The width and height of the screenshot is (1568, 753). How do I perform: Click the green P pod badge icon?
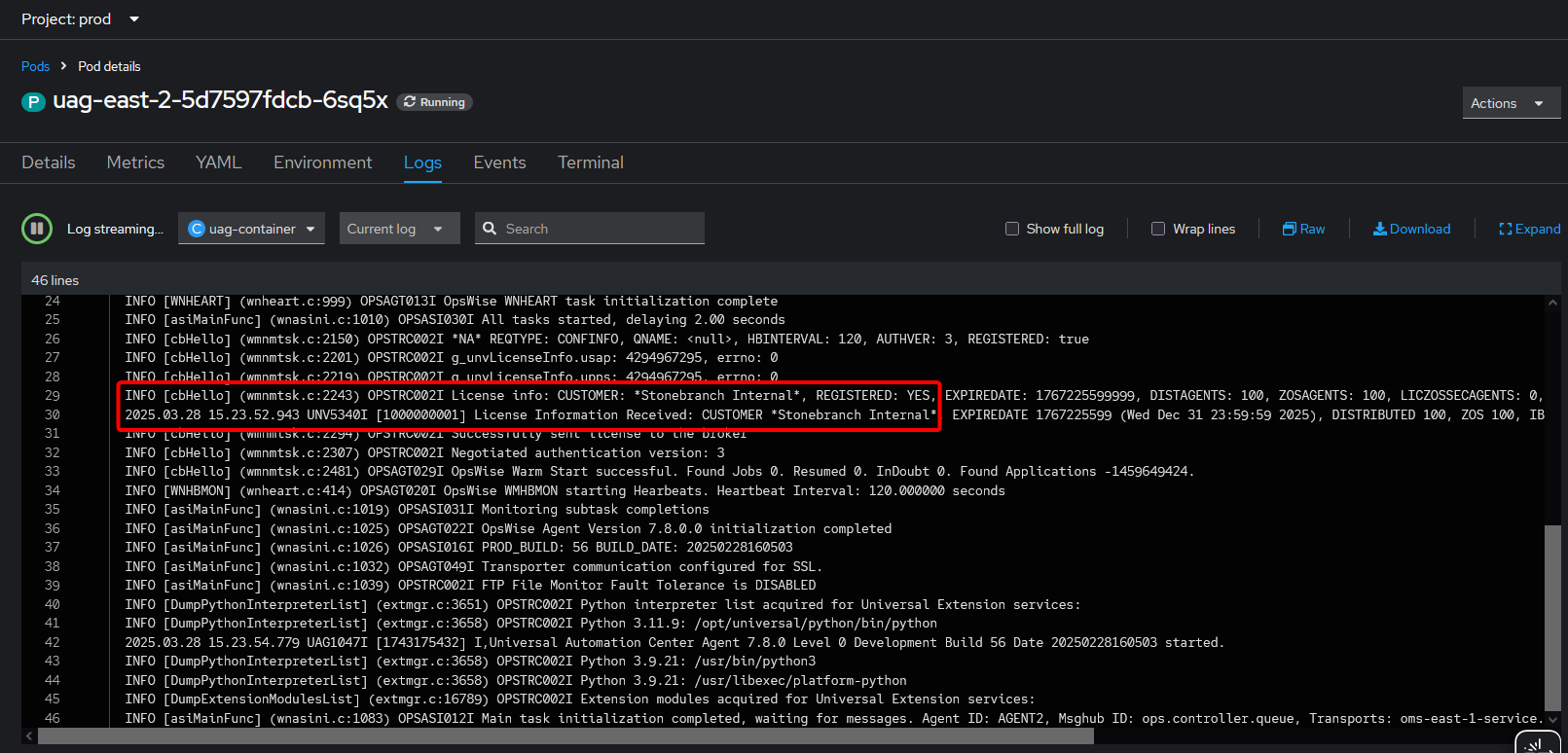click(x=34, y=102)
